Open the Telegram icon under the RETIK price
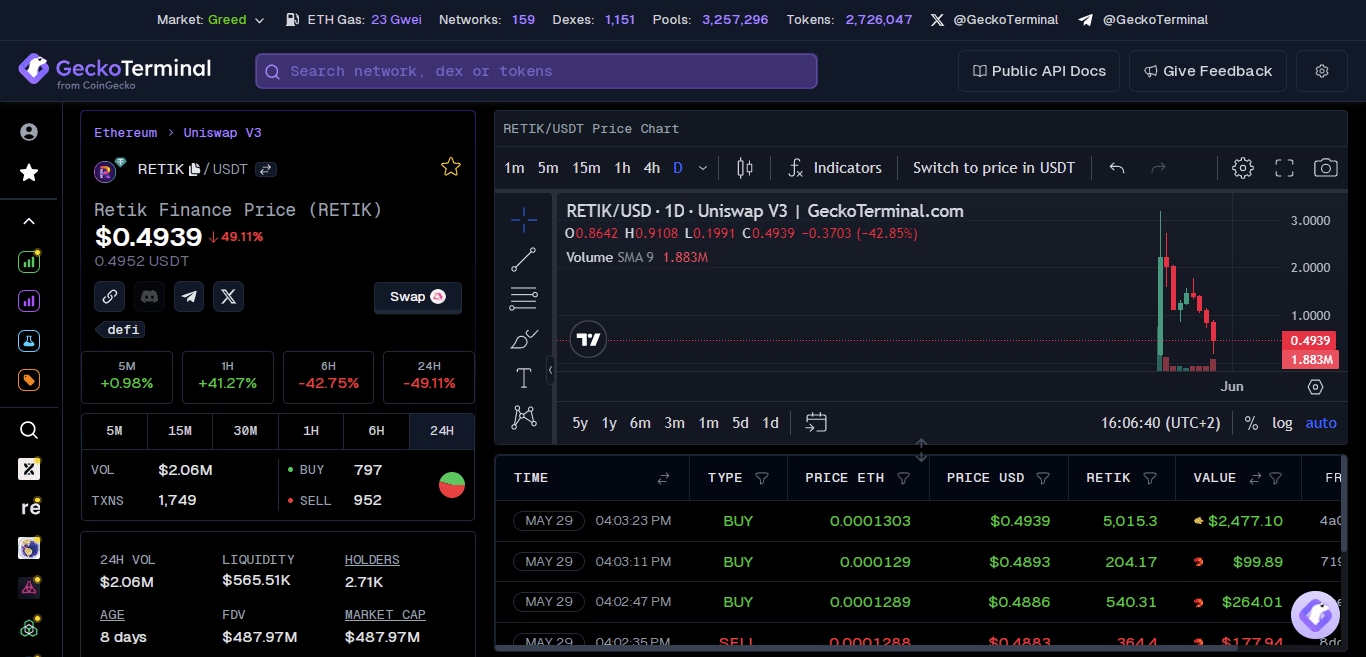1366x657 pixels. 189,297
